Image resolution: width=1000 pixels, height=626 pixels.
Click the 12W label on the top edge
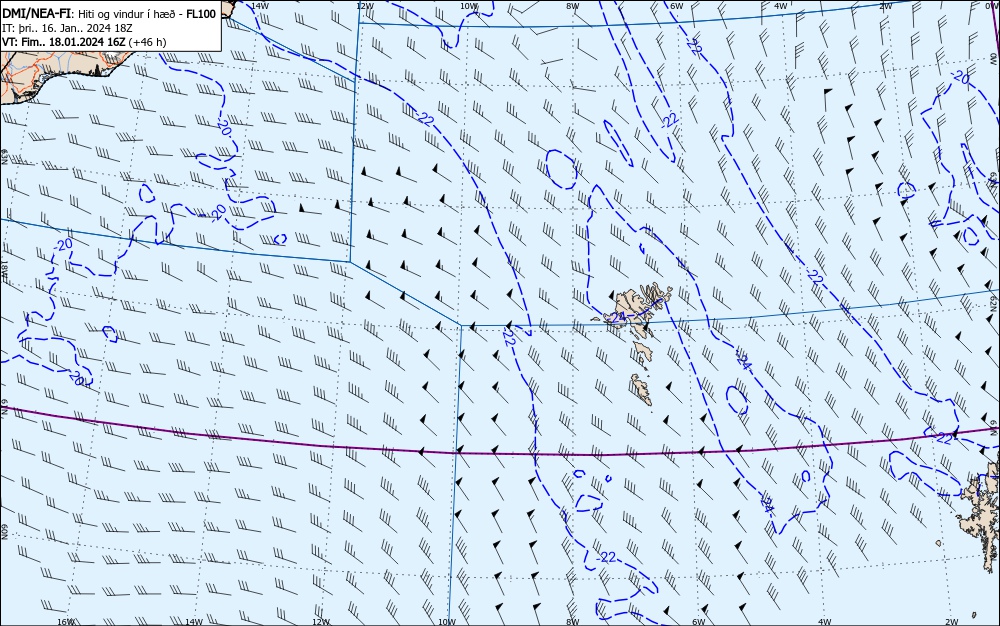pos(364,5)
